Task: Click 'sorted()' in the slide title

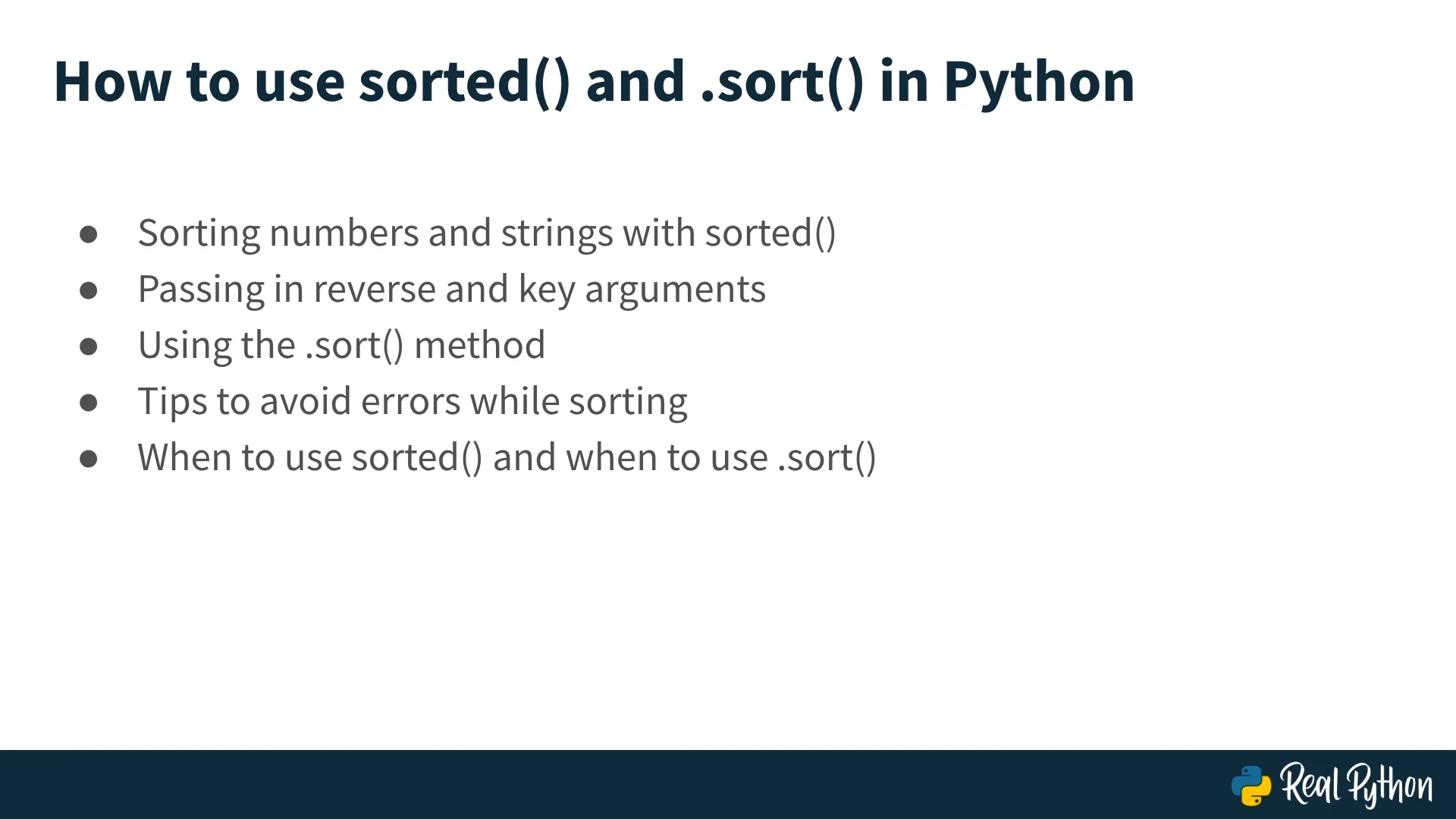Action: click(x=464, y=82)
